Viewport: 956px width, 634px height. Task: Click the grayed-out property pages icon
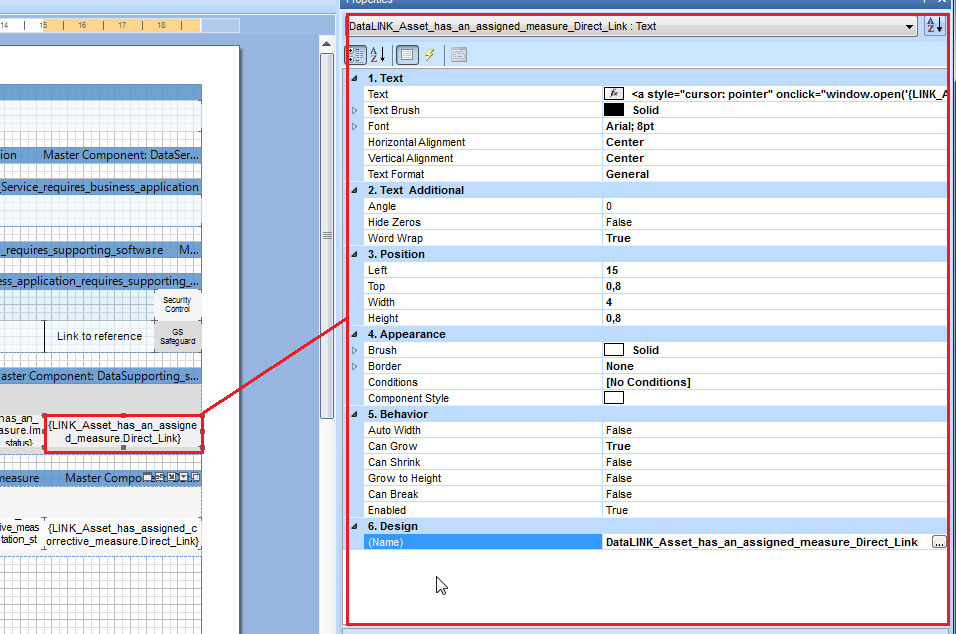click(x=459, y=55)
